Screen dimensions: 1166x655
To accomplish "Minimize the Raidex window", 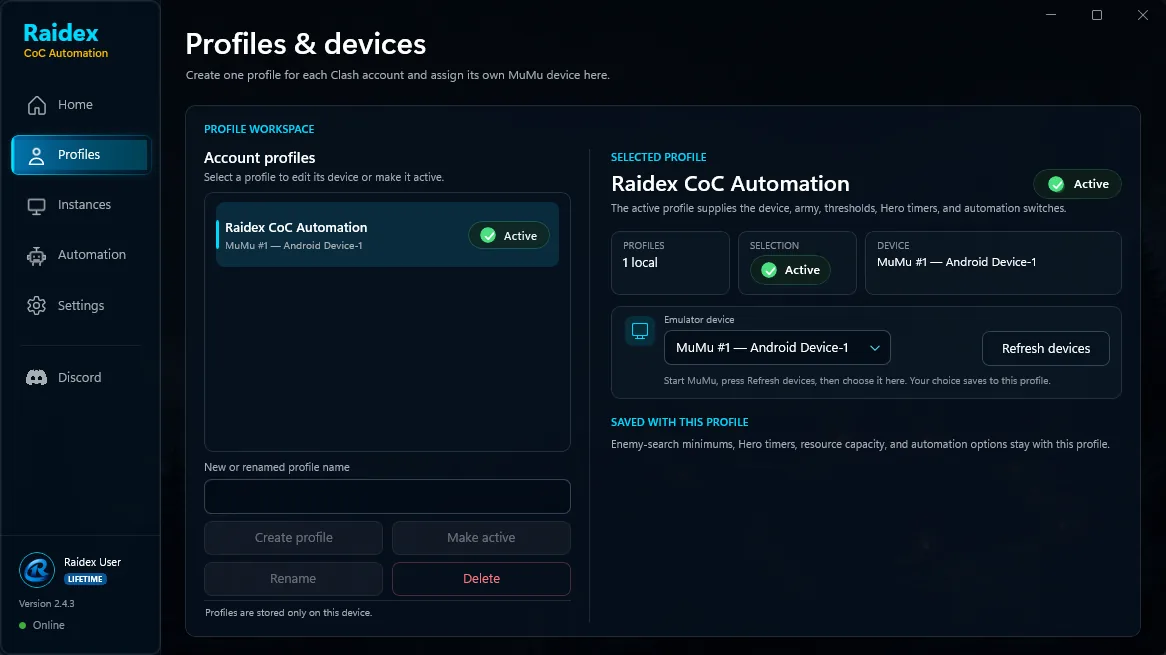I will pyautogui.click(x=1051, y=15).
